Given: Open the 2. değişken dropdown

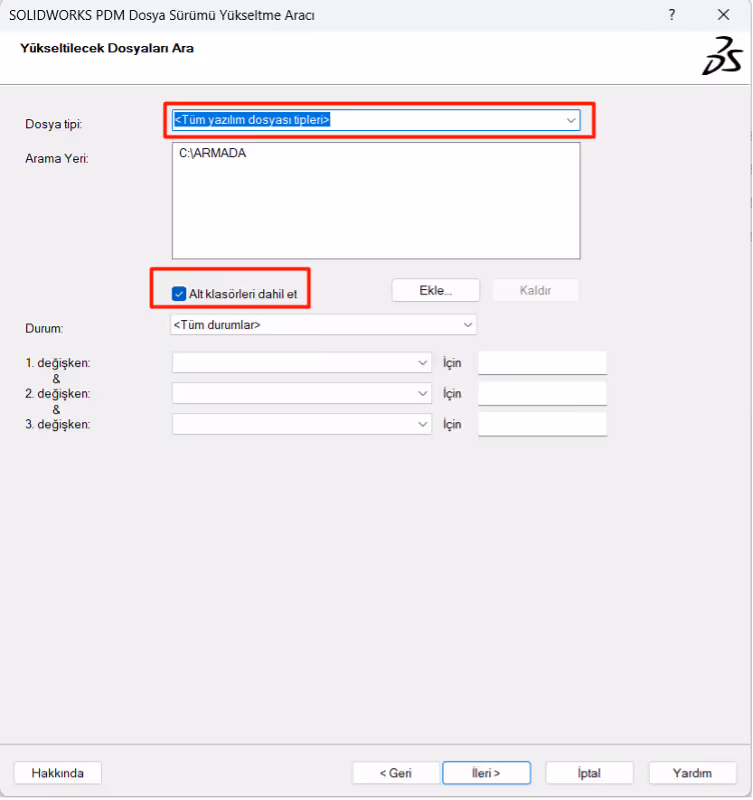Looking at the screenshot, I should pyautogui.click(x=302, y=393).
